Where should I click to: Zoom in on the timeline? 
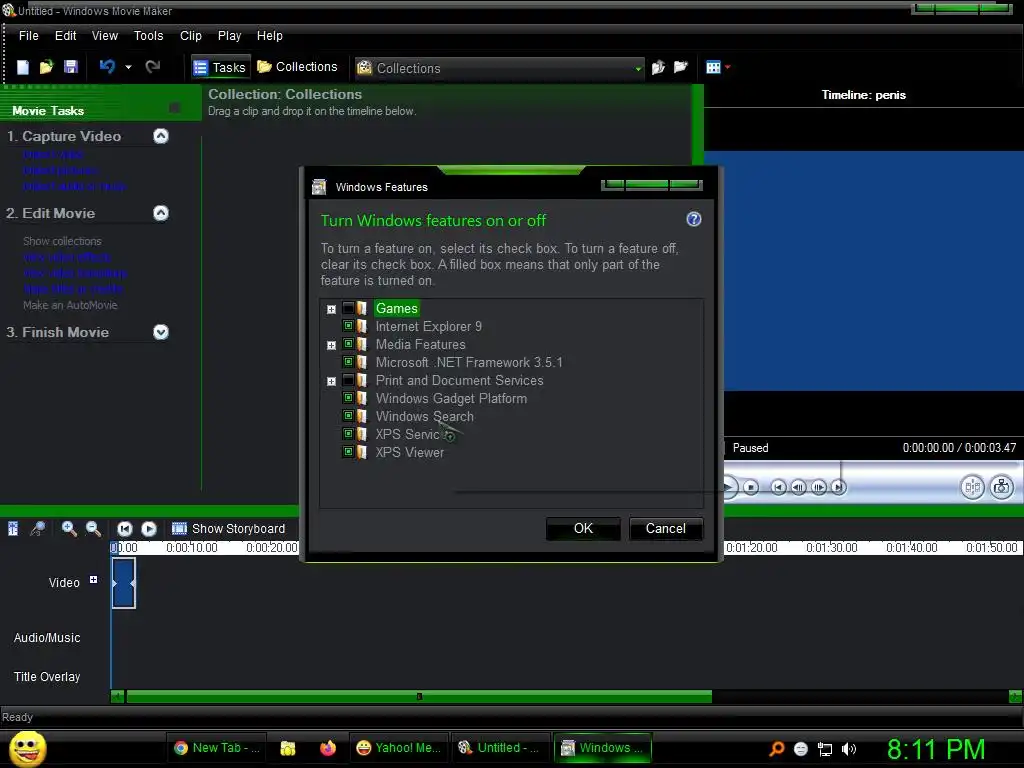point(69,528)
